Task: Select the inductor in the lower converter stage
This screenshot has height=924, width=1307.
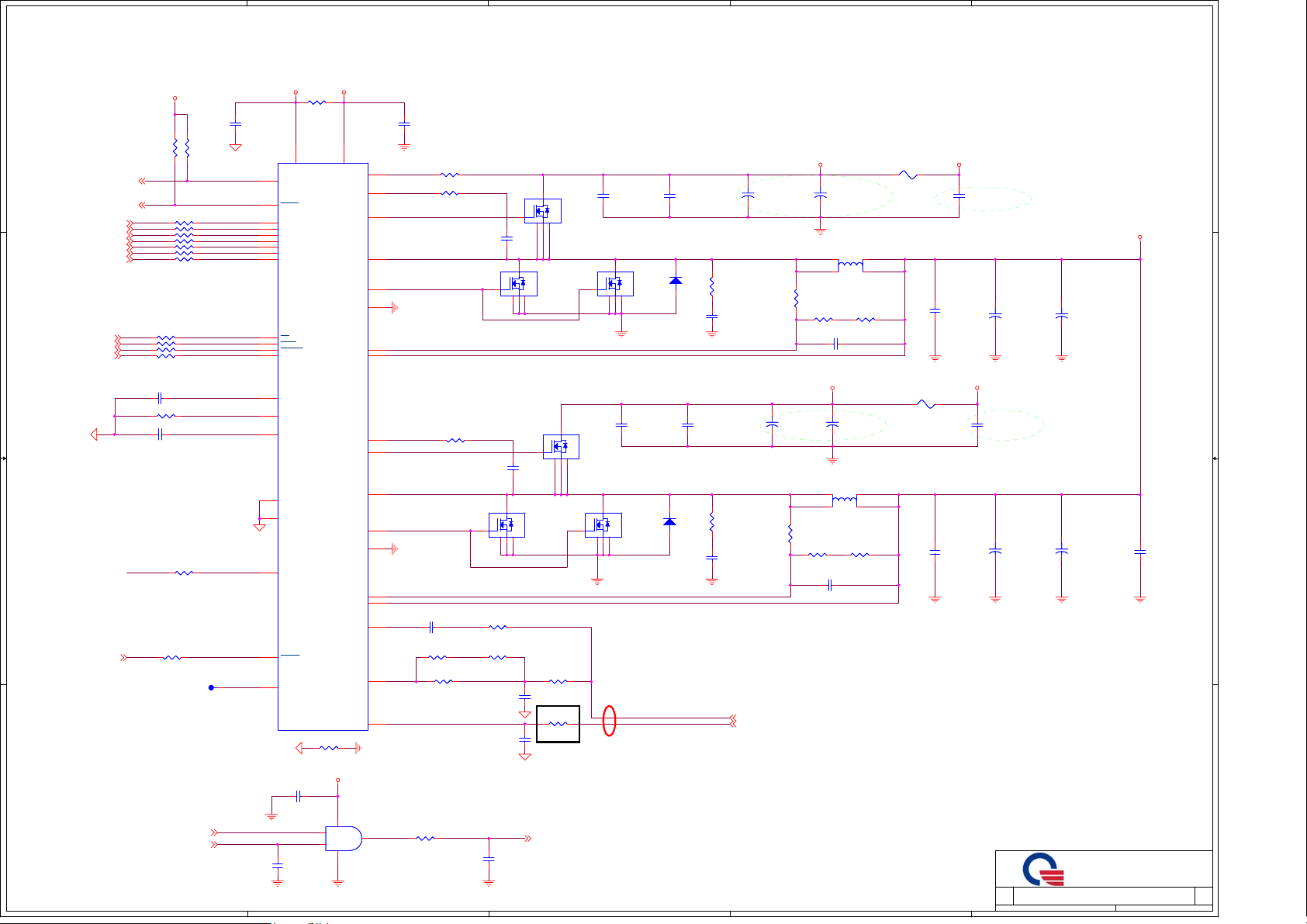Action: pos(844,500)
